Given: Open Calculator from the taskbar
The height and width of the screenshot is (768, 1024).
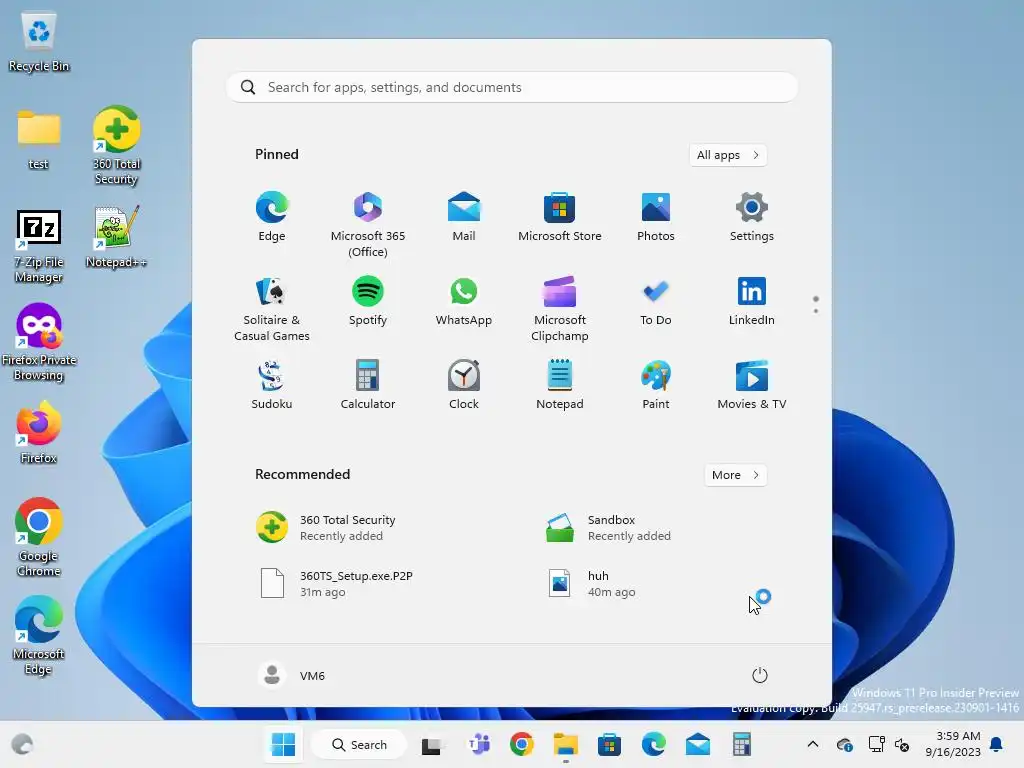Looking at the screenshot, I should click(741, 744).
